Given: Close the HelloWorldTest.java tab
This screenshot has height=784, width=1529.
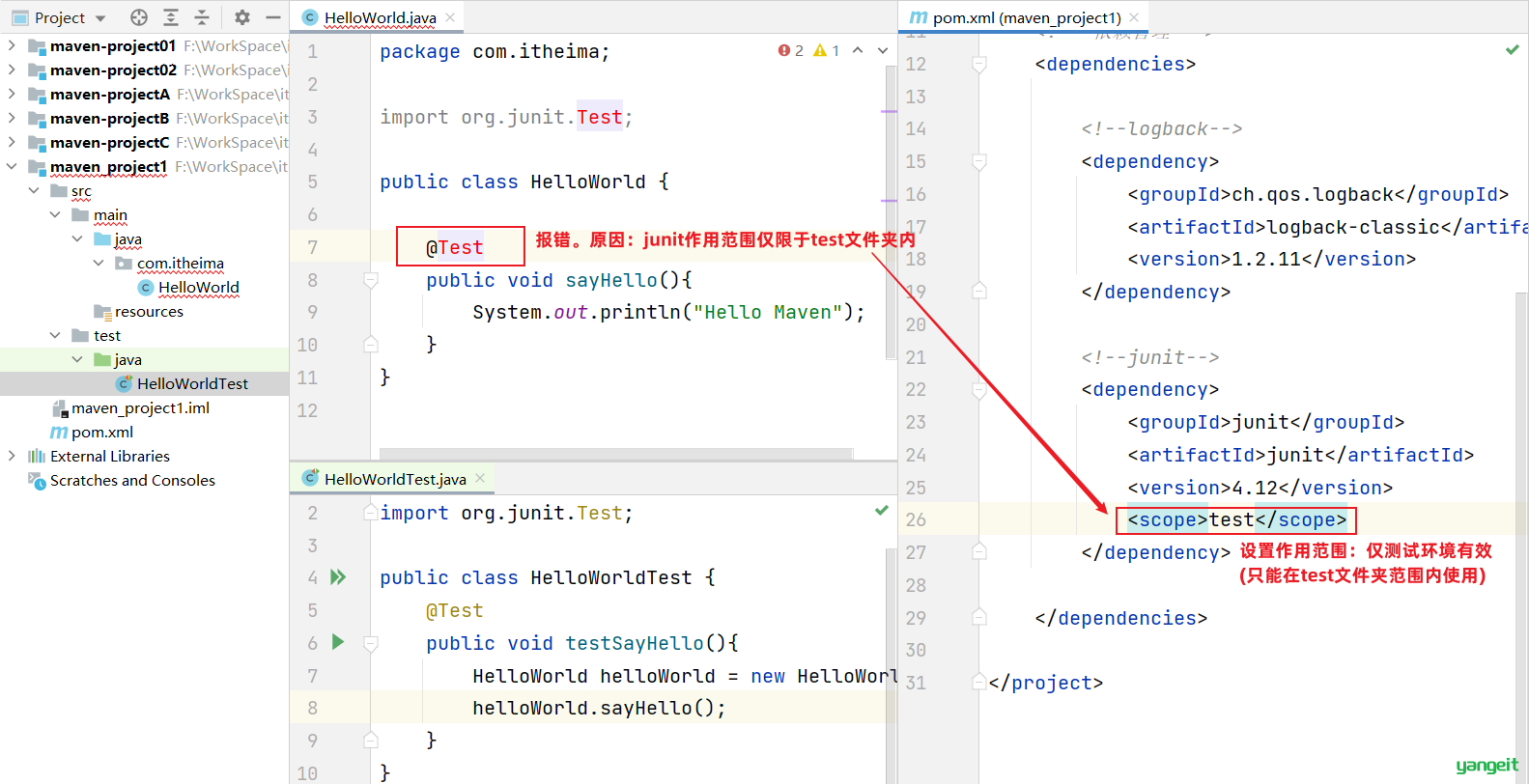Looking at the screenshot, I should click(480, 478).
